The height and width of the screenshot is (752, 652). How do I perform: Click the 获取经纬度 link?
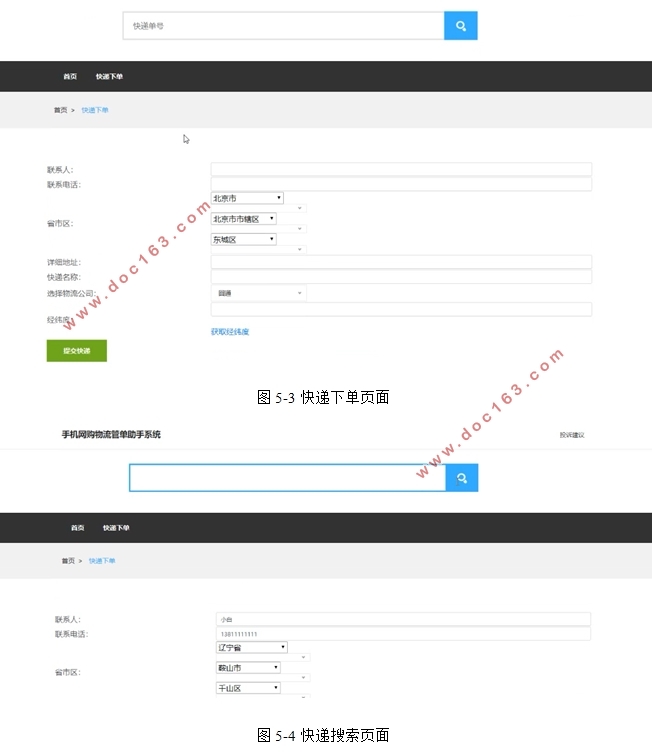coord(230,331)
